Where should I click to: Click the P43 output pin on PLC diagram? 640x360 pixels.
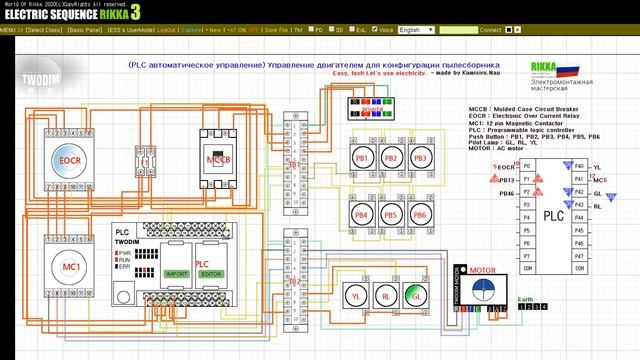pyautogui.click(x=579, y=204)
